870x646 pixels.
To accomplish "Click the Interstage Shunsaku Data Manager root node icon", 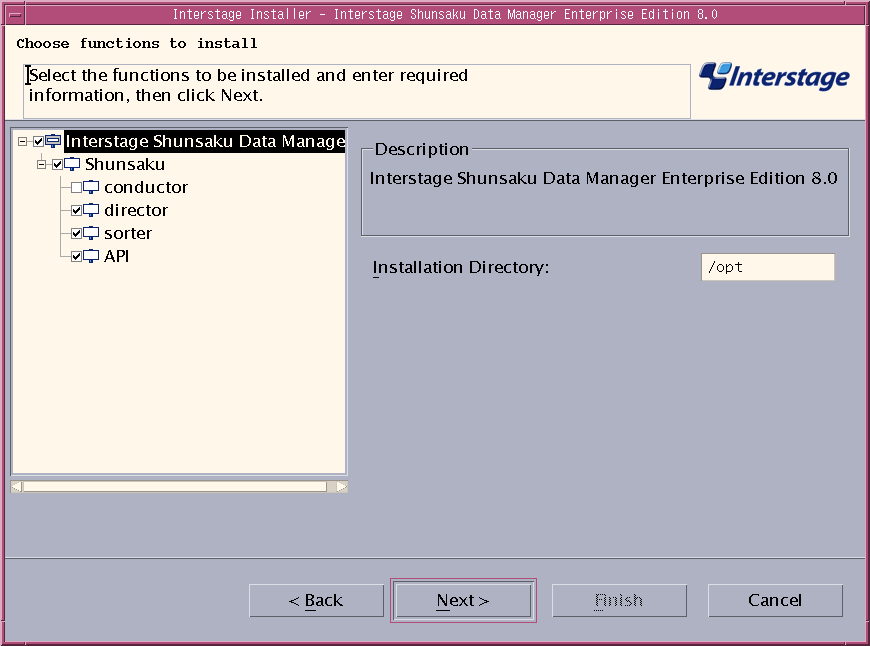I will point(53,141).
